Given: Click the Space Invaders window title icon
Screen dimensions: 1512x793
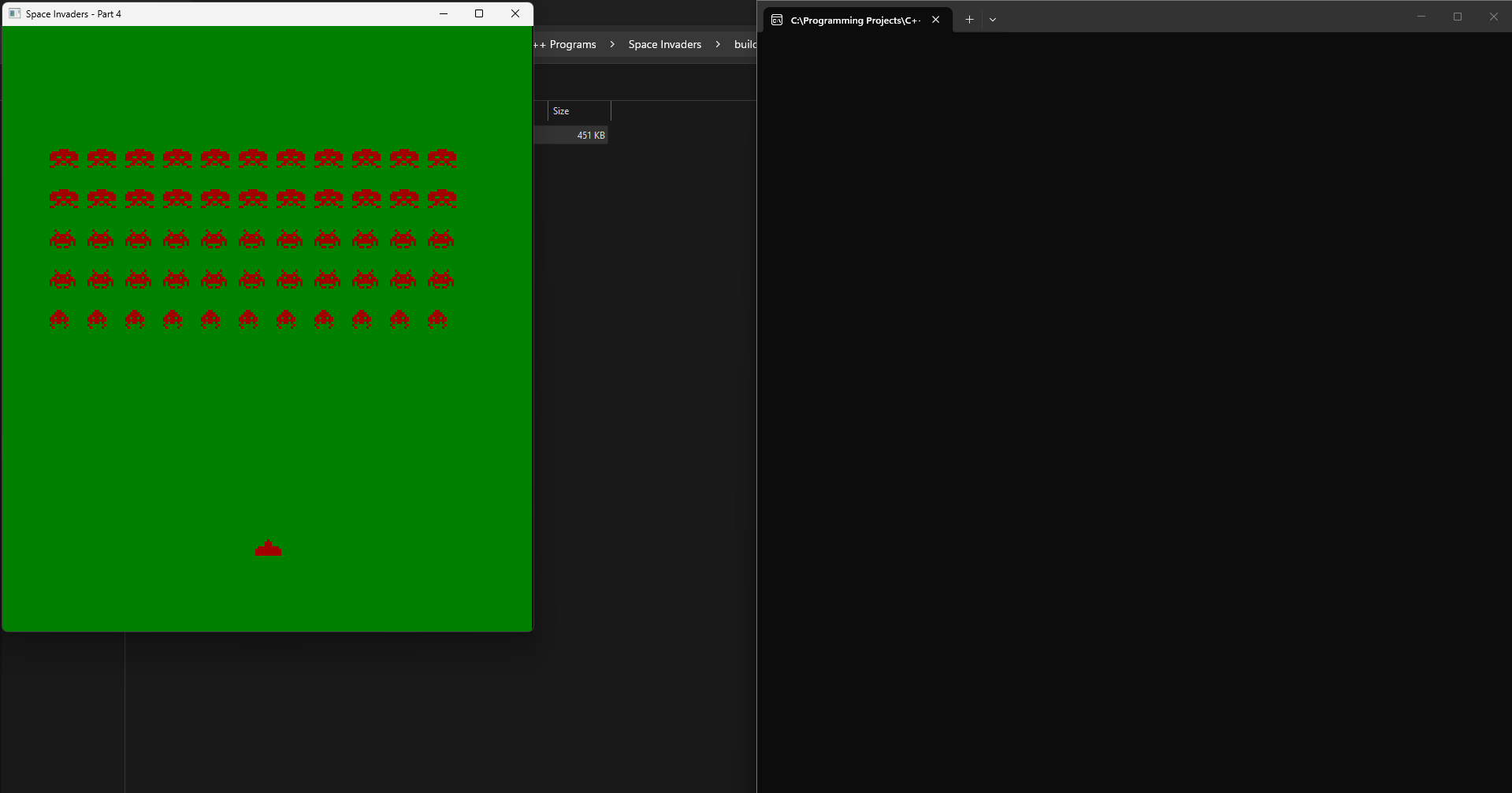Looking at the screenshot, I should pyautogui.click(x=14, y=13).
